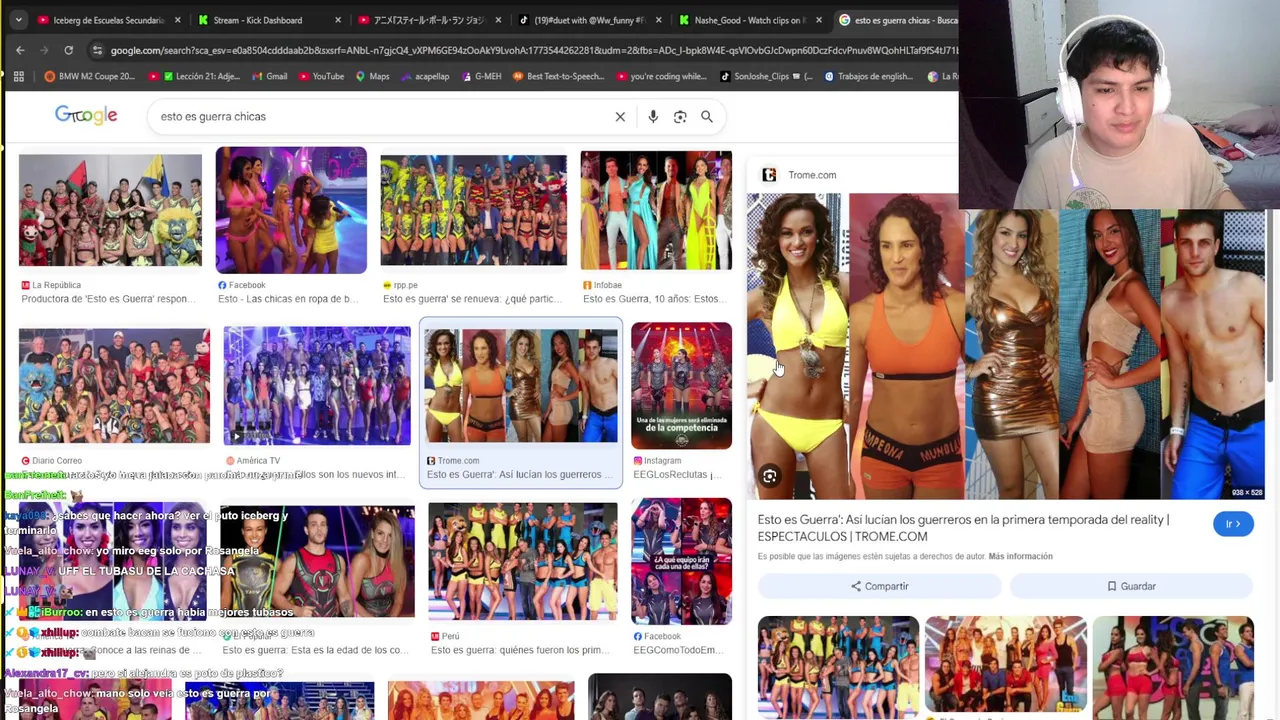Screen dimensions: 1280x720
Task: Click Más información copyright link
Action: [1020, 556]
